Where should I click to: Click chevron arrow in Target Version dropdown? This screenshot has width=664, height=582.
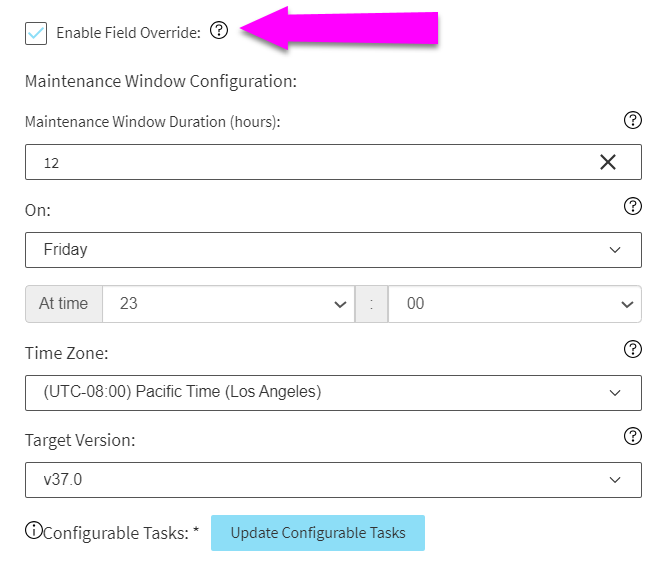615,480
